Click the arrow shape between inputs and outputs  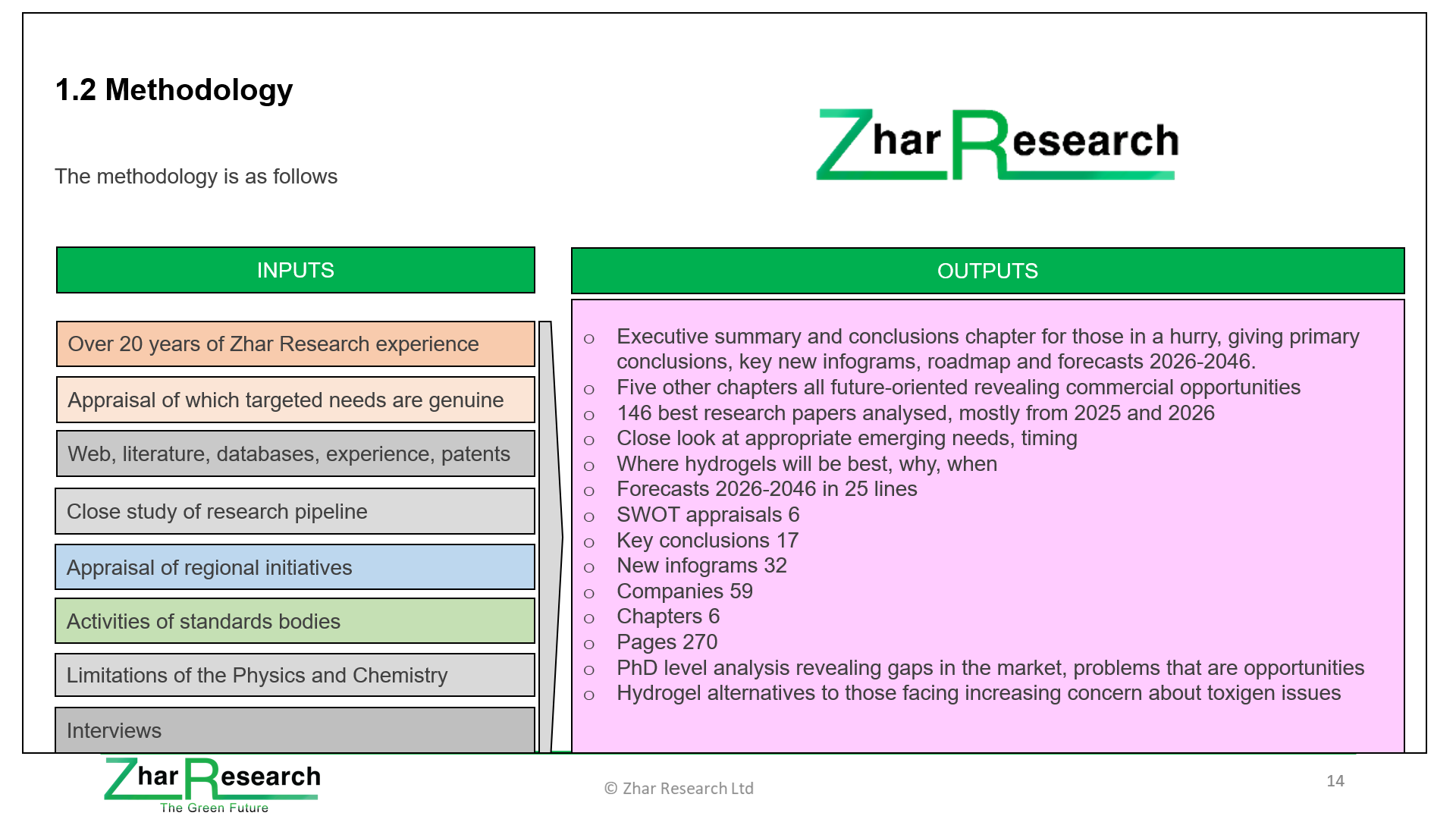click(550, 538)
